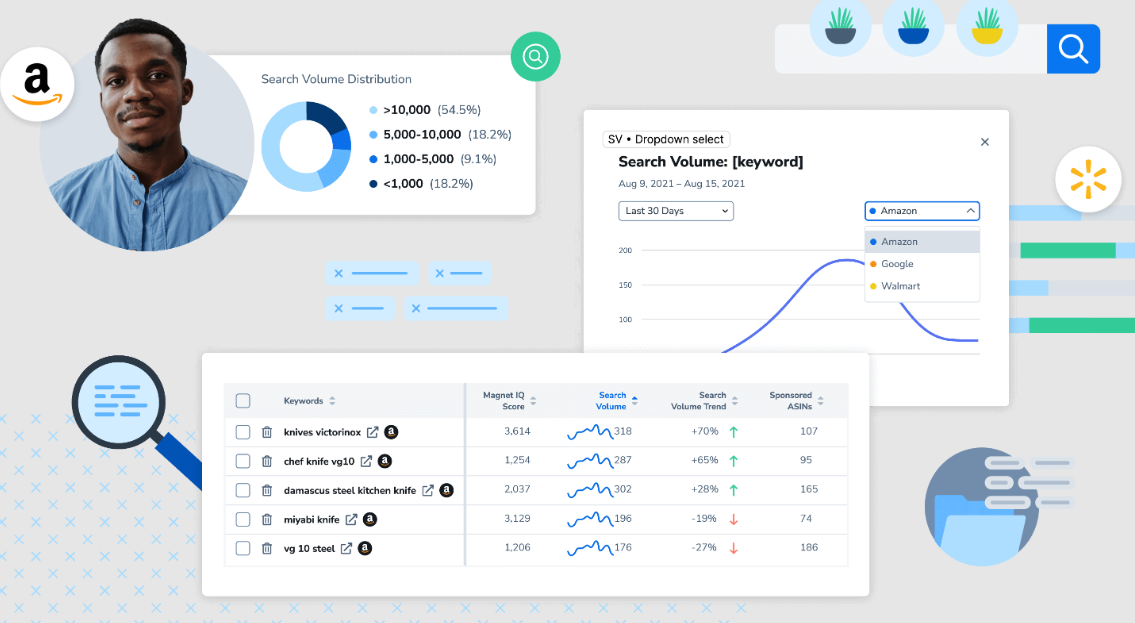Screen dimensions: 1135x623
Task: Sort by the Keywords column arrows
Action: [x=332, y=401]
